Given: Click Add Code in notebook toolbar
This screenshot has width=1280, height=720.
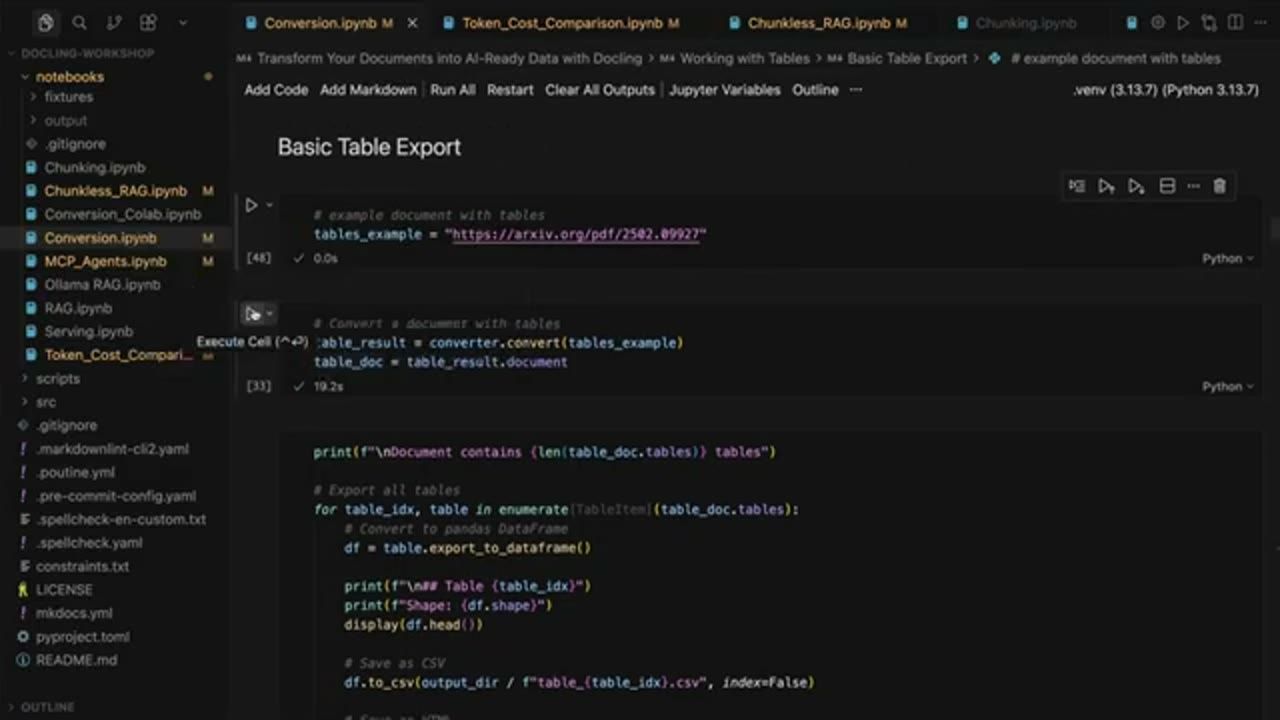Looking at the screenshot, I should pyautogui.click(x=276, y=89).
